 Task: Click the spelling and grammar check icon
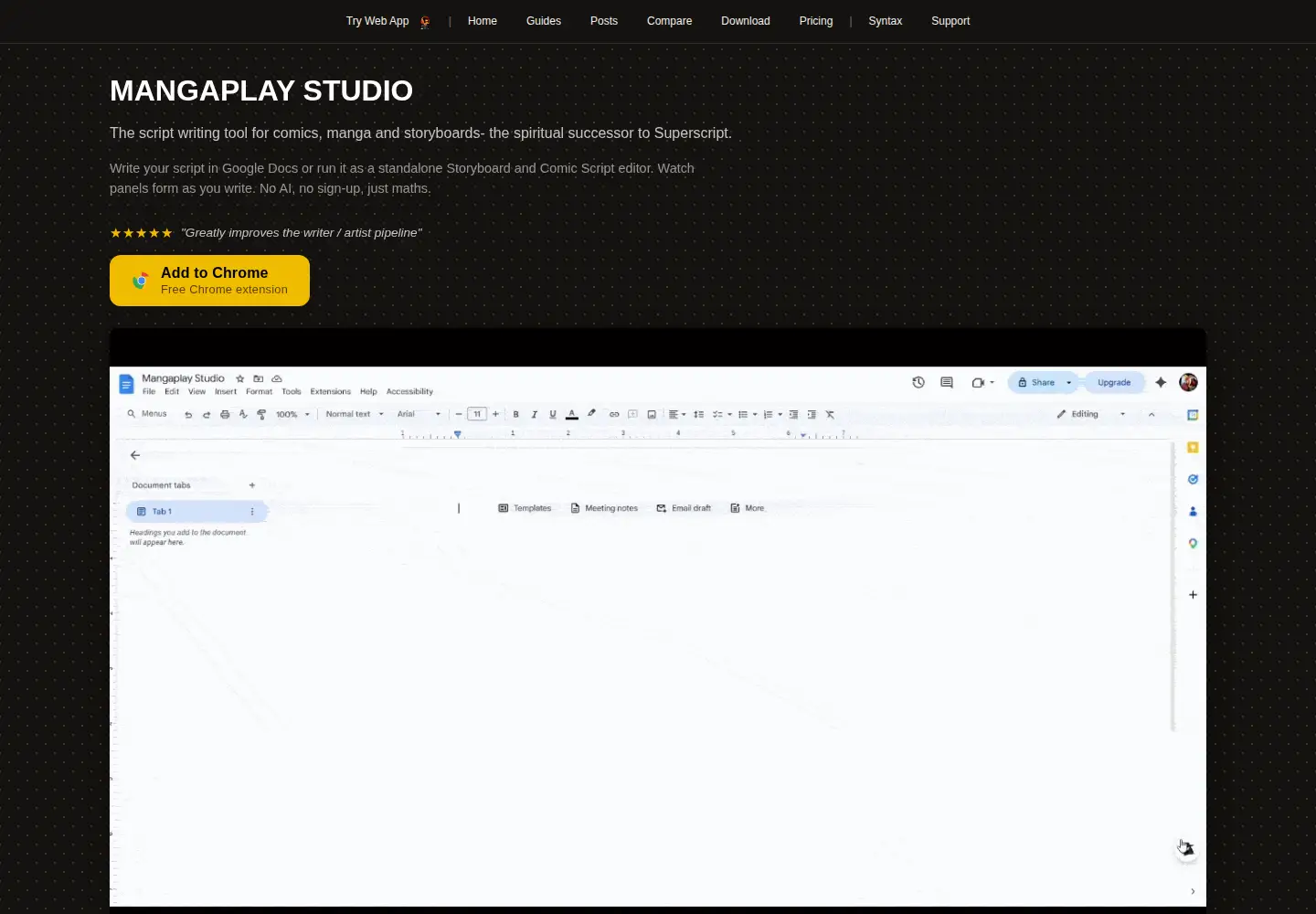click(243, 414)
